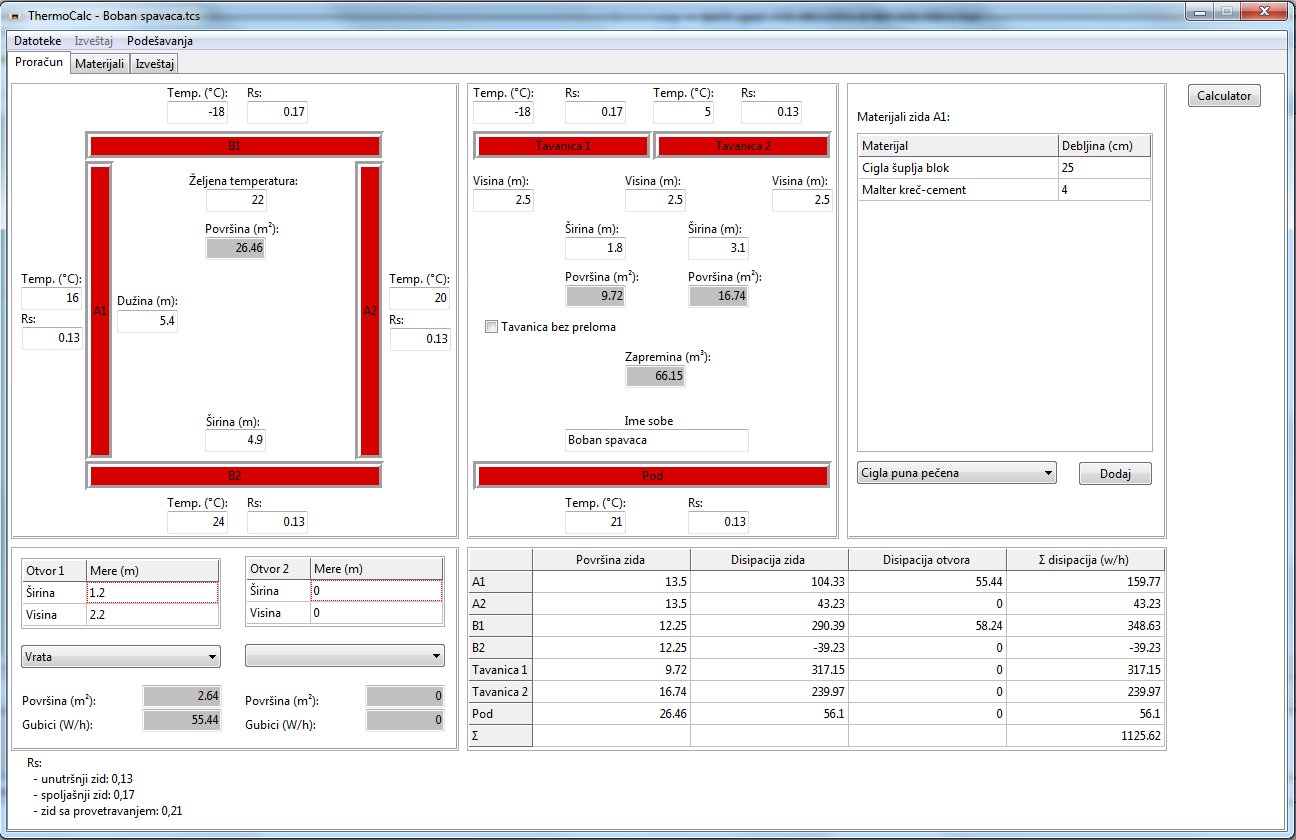Screen dimensions: 1296x840
Task: Expand the empty Otvor 2 type dropdown
Action: point(345,656)
